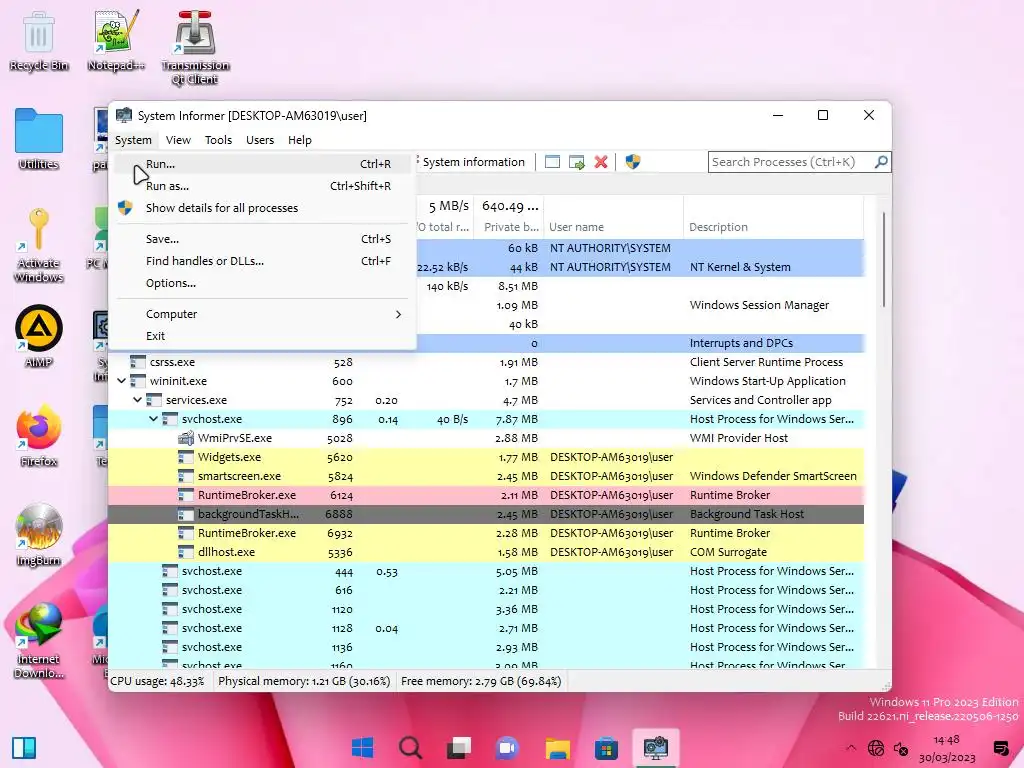The height and width of the screenshot is (768, 1024).
Task: Click the System information toolbar button
Action: coord(472,162)
